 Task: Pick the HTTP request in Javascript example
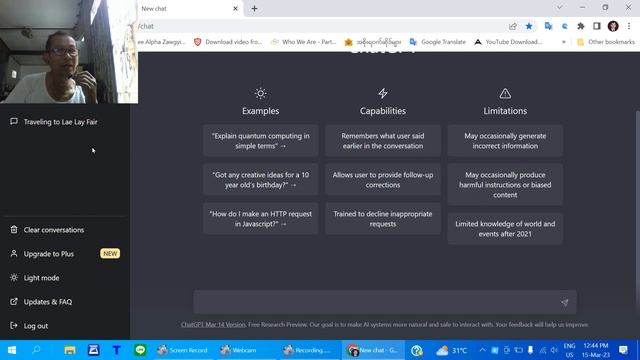[x=260, y=219]
